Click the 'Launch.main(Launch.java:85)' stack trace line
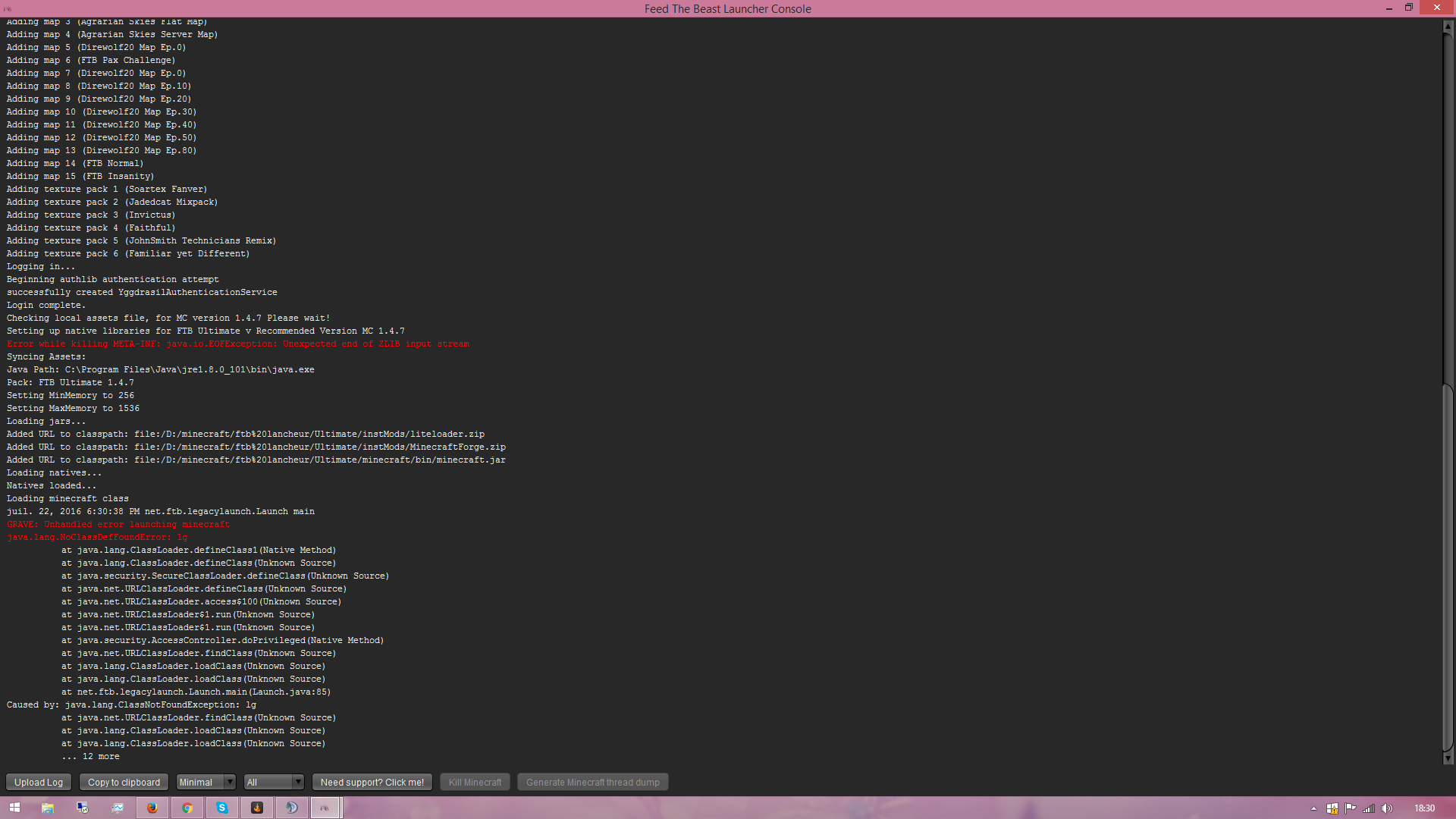 (196, 692)
